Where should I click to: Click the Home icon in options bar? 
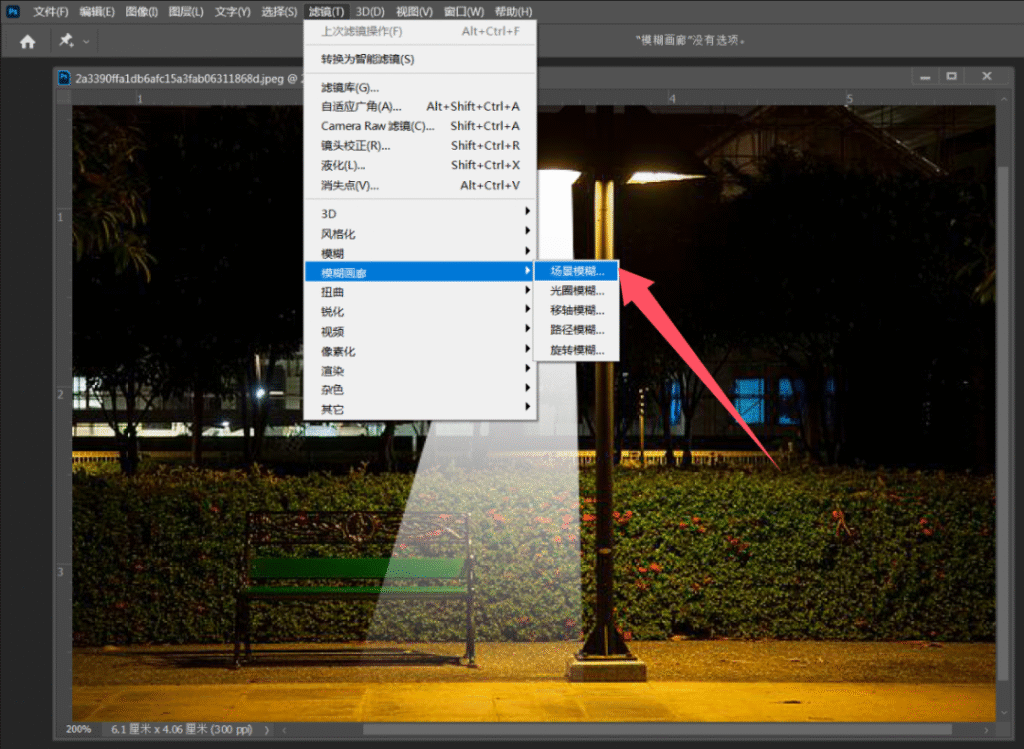pyautogui.click(x=27, y=42)
